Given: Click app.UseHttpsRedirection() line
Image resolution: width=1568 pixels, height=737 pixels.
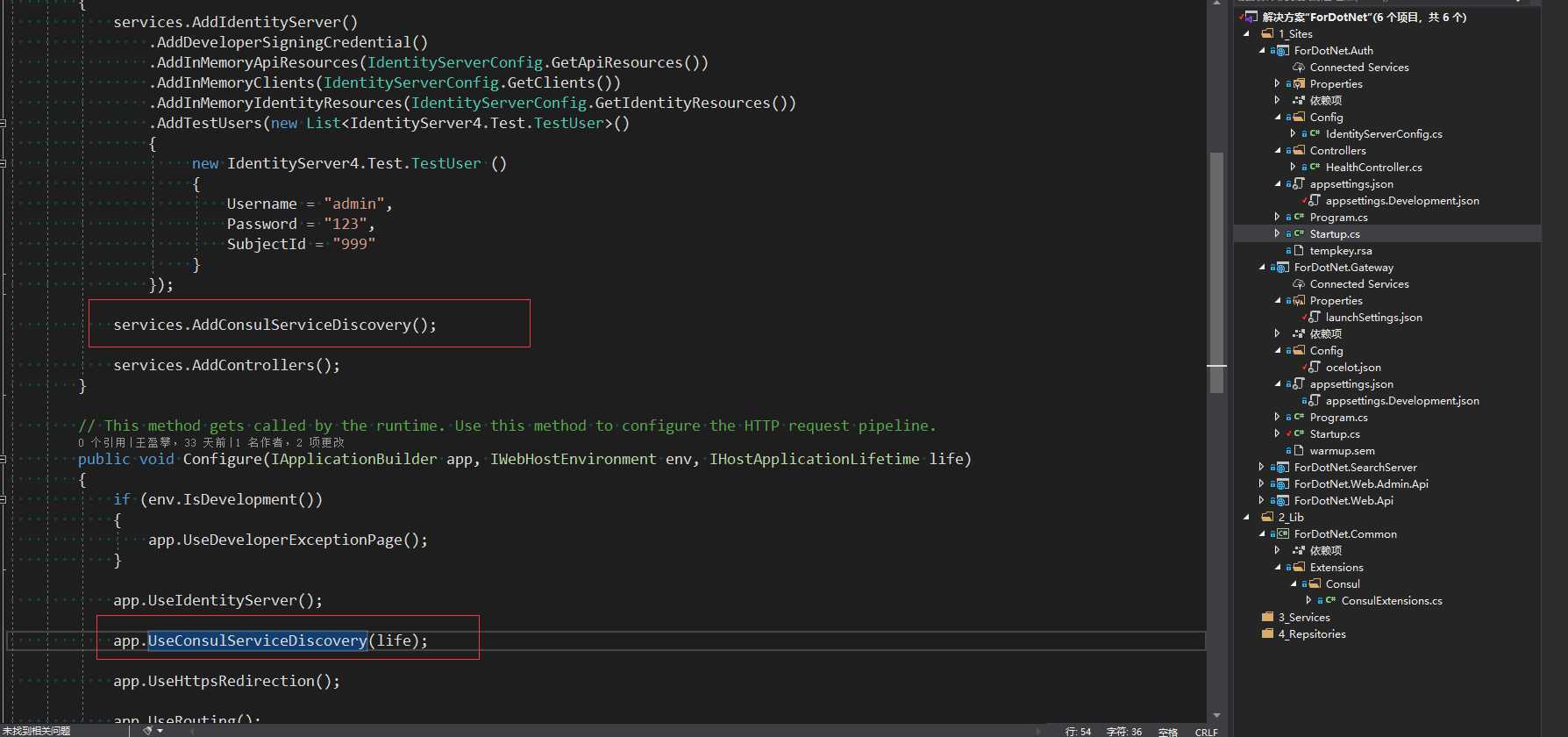Looking at the screenshot, I should pyautogui.click(x=227, y=681).
